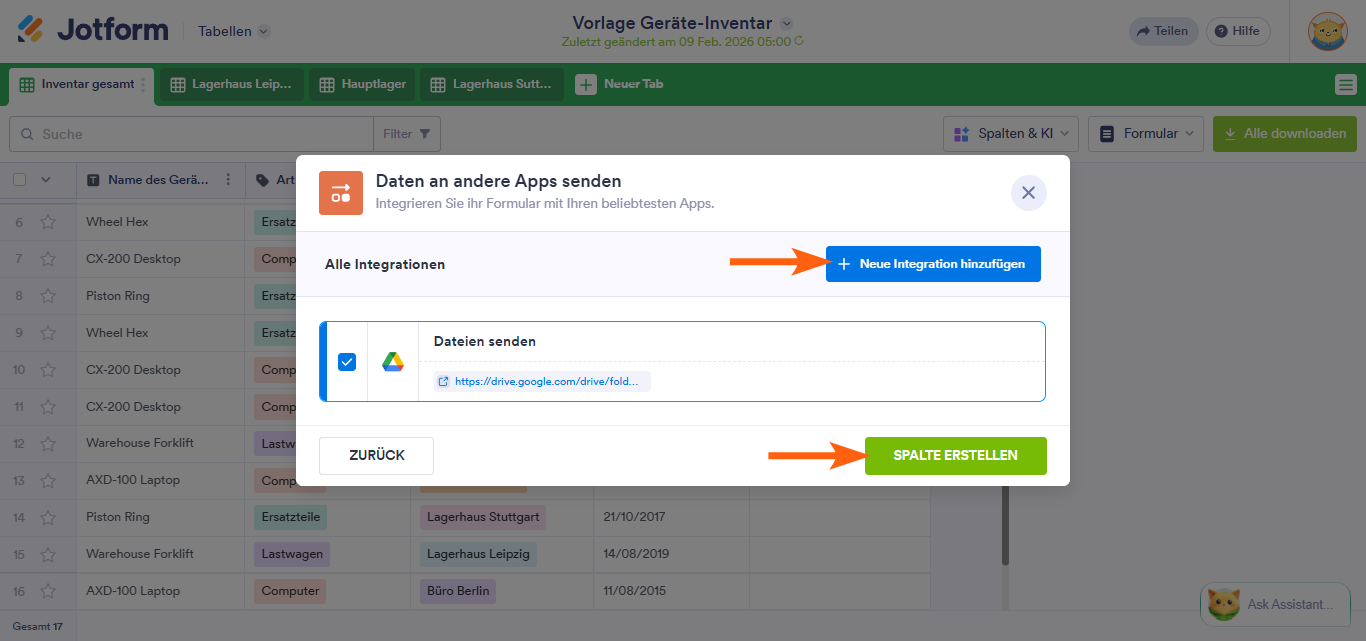Click the Google Drive integration icon
The image size is (1366, 641).
(393, 362)
